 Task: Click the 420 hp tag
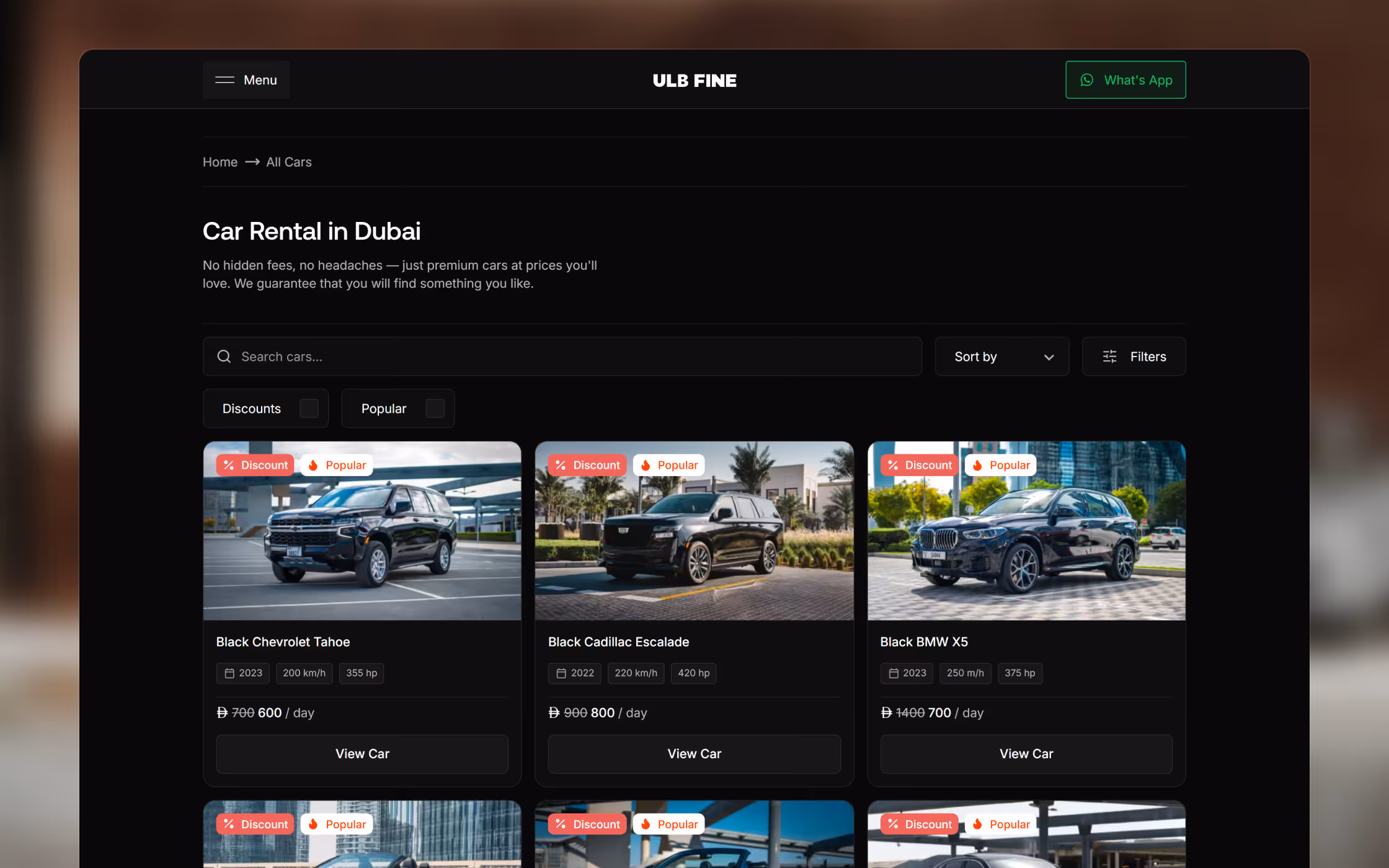[694, 673]
